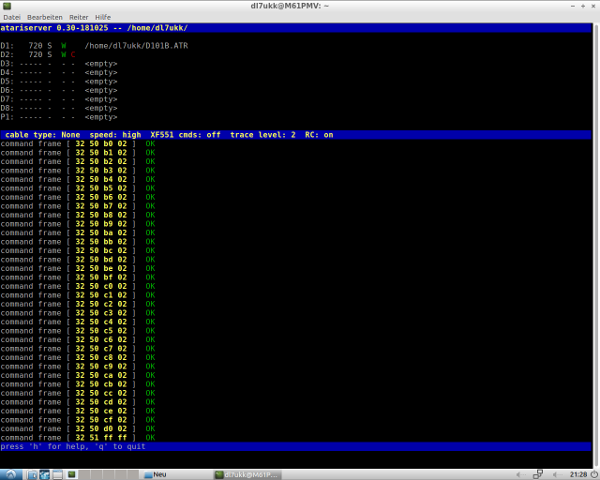This screenshot has width=600, height=480.
Task: Click command frame line '32 50 b5 02'
Action: pyautogui.click(x=78, y=188)
